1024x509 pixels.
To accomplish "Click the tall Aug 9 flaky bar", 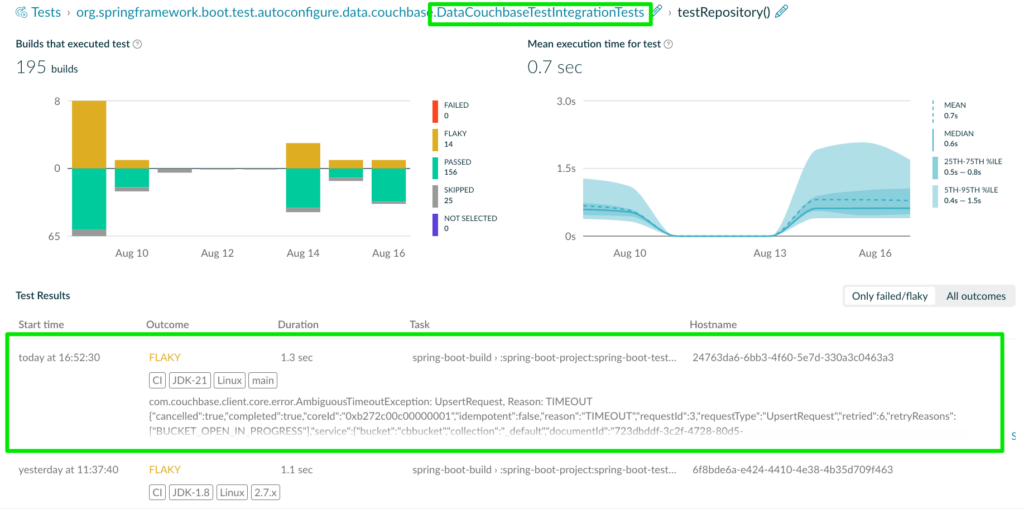I will pyautogui.click(x=89, y=134).
